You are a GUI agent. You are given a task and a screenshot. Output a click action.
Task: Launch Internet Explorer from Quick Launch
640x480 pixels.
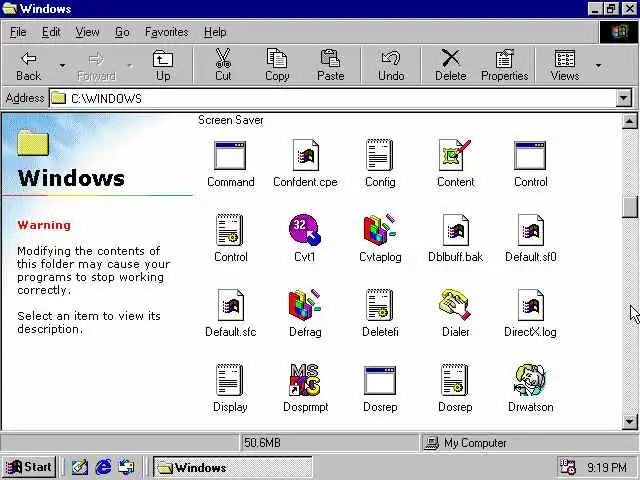coord(103,467)
